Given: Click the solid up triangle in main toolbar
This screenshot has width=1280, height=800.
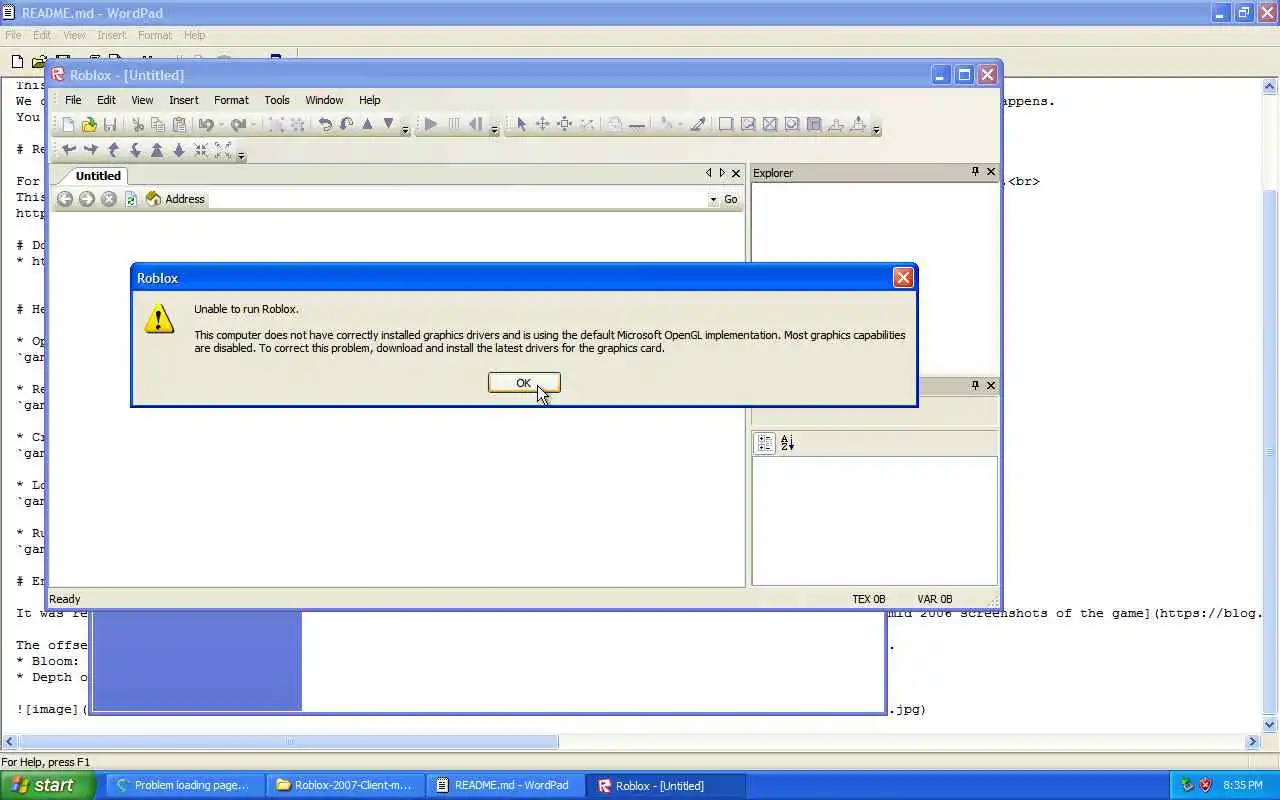Looking at the screenshot, I should (367, 124).
